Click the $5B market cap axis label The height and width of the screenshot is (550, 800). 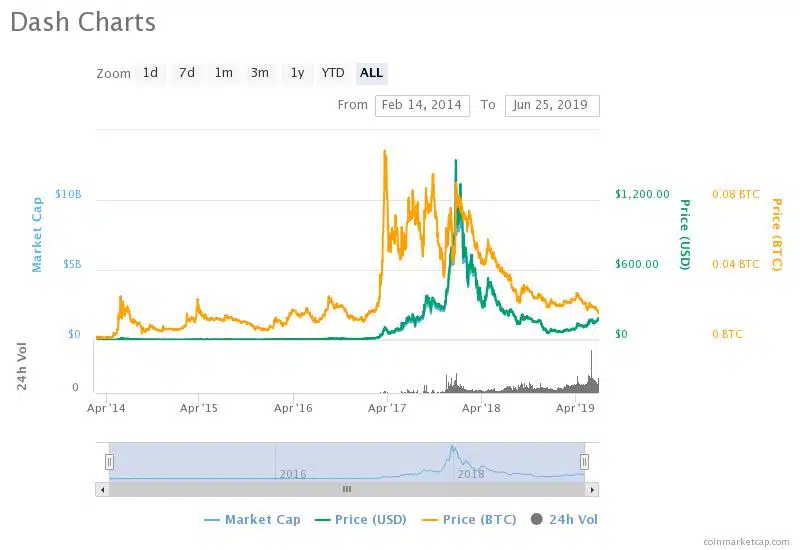point(72,264)
